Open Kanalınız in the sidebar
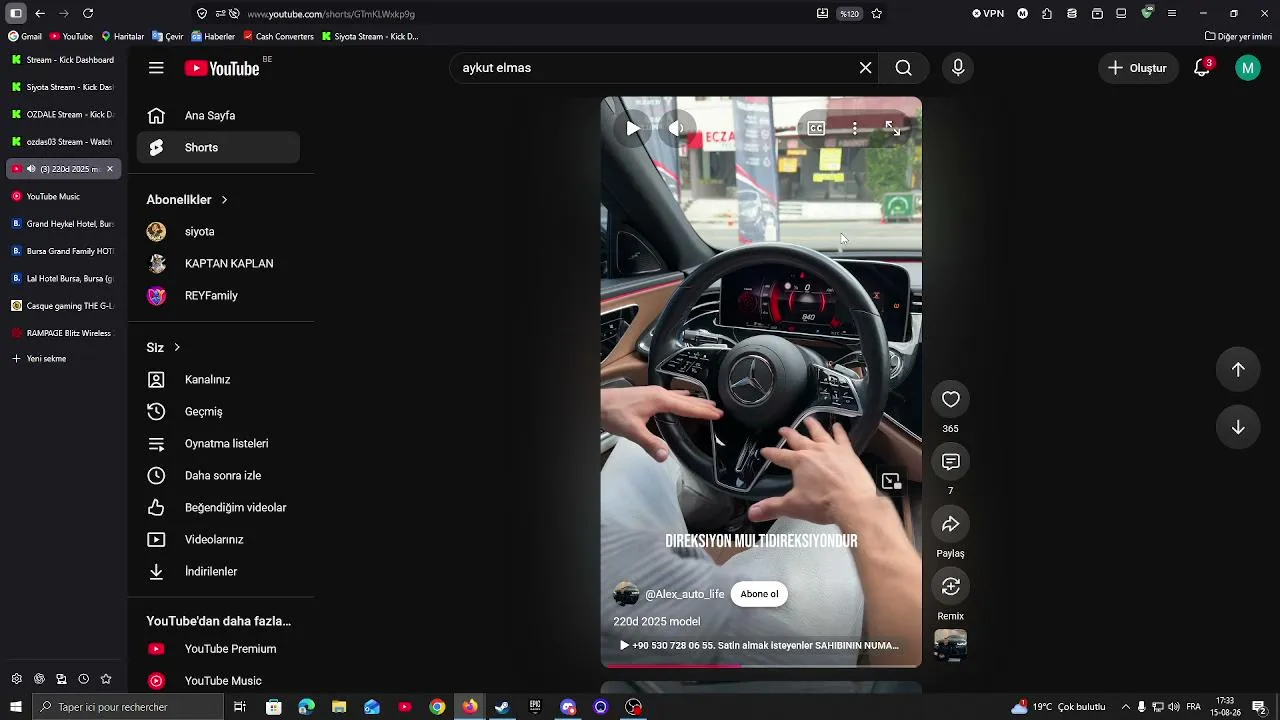Viewport: 1280px width, 720px height. click(218, 380)
